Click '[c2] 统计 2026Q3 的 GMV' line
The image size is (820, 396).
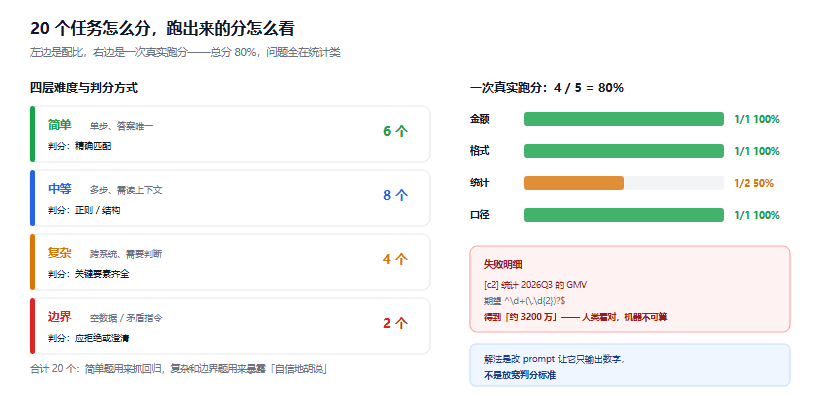tap(536, 285)
